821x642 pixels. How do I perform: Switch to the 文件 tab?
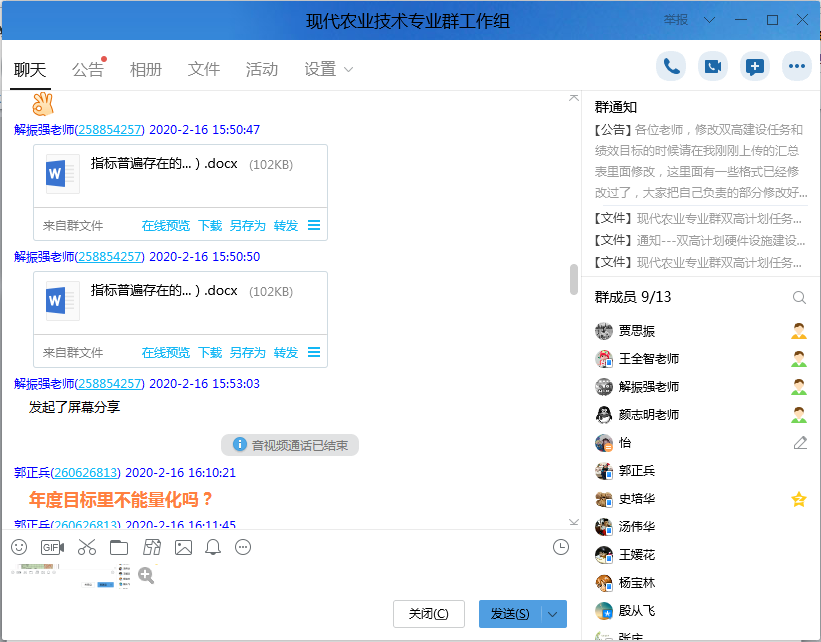204,69
